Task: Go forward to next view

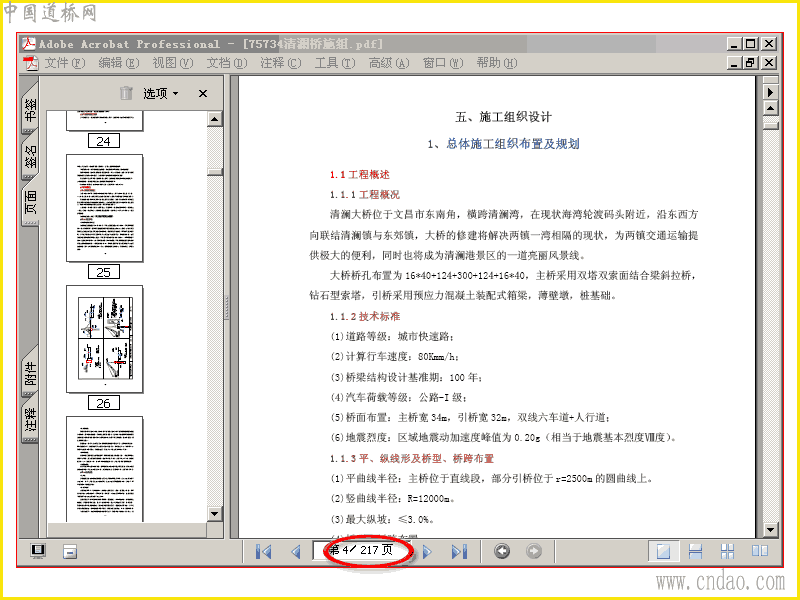Action: (534, 551)
